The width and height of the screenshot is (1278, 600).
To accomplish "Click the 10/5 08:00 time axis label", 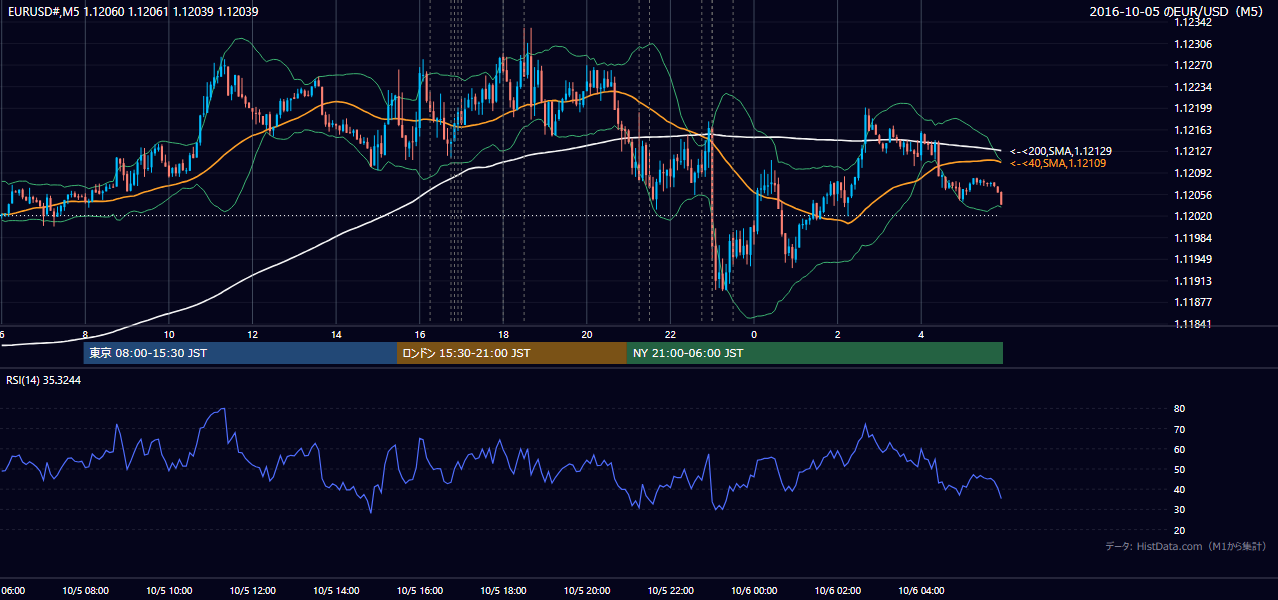I will pos(85,591).
